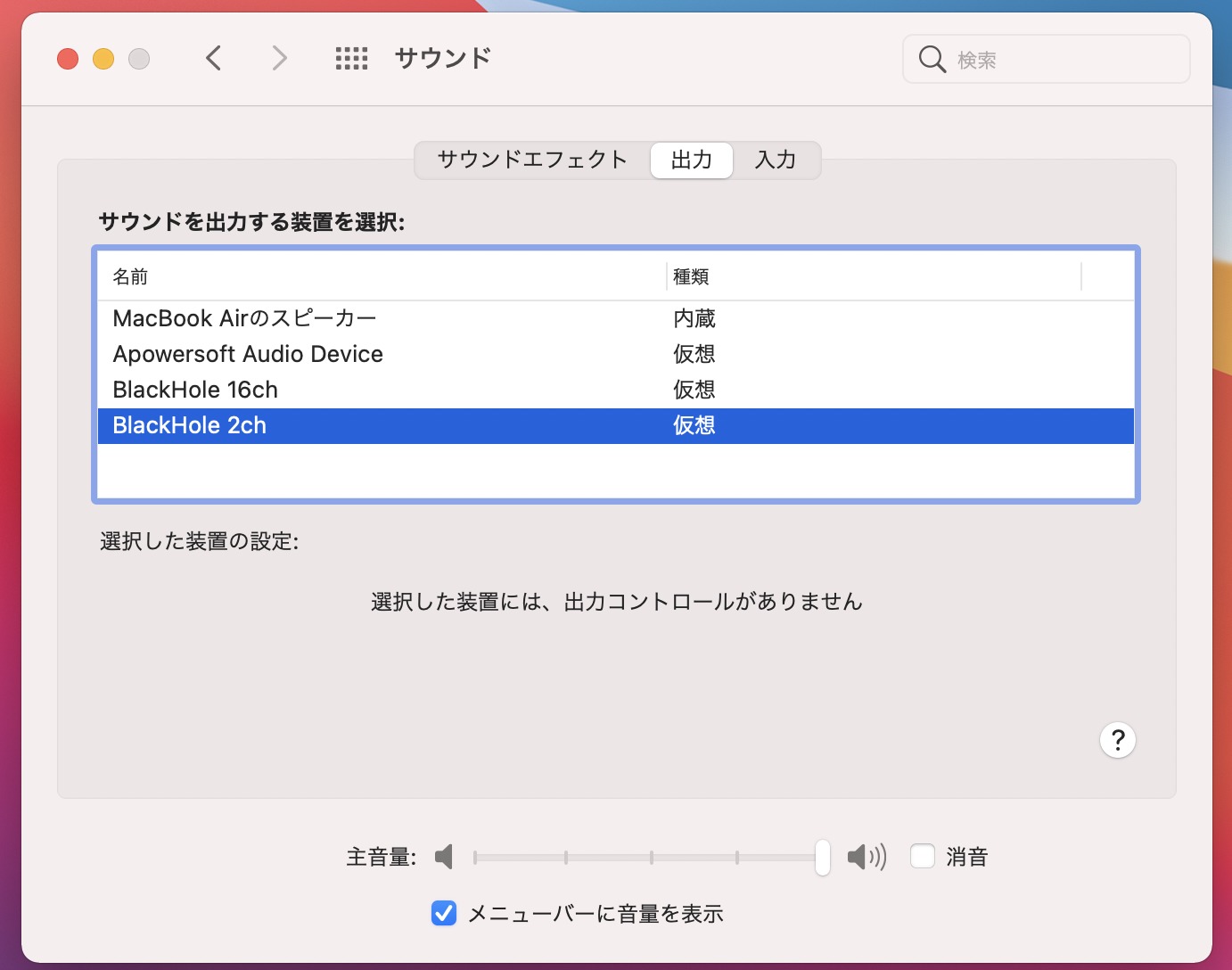
Task: Click the high volume speaker icon
Action: click(x=866, y=857)
